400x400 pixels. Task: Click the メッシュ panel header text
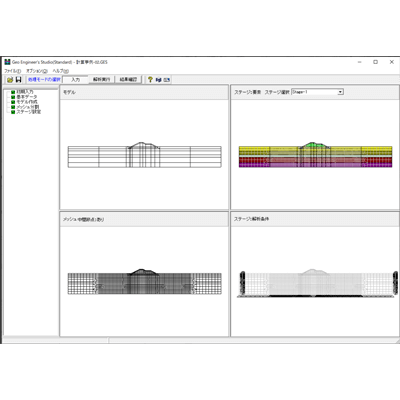[83, 219]
